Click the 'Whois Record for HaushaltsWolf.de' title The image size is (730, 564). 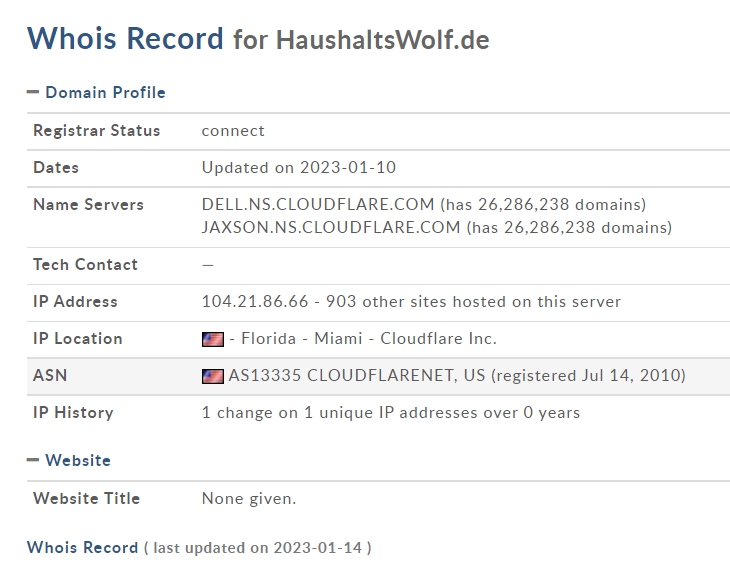click(x=258, y=39)
